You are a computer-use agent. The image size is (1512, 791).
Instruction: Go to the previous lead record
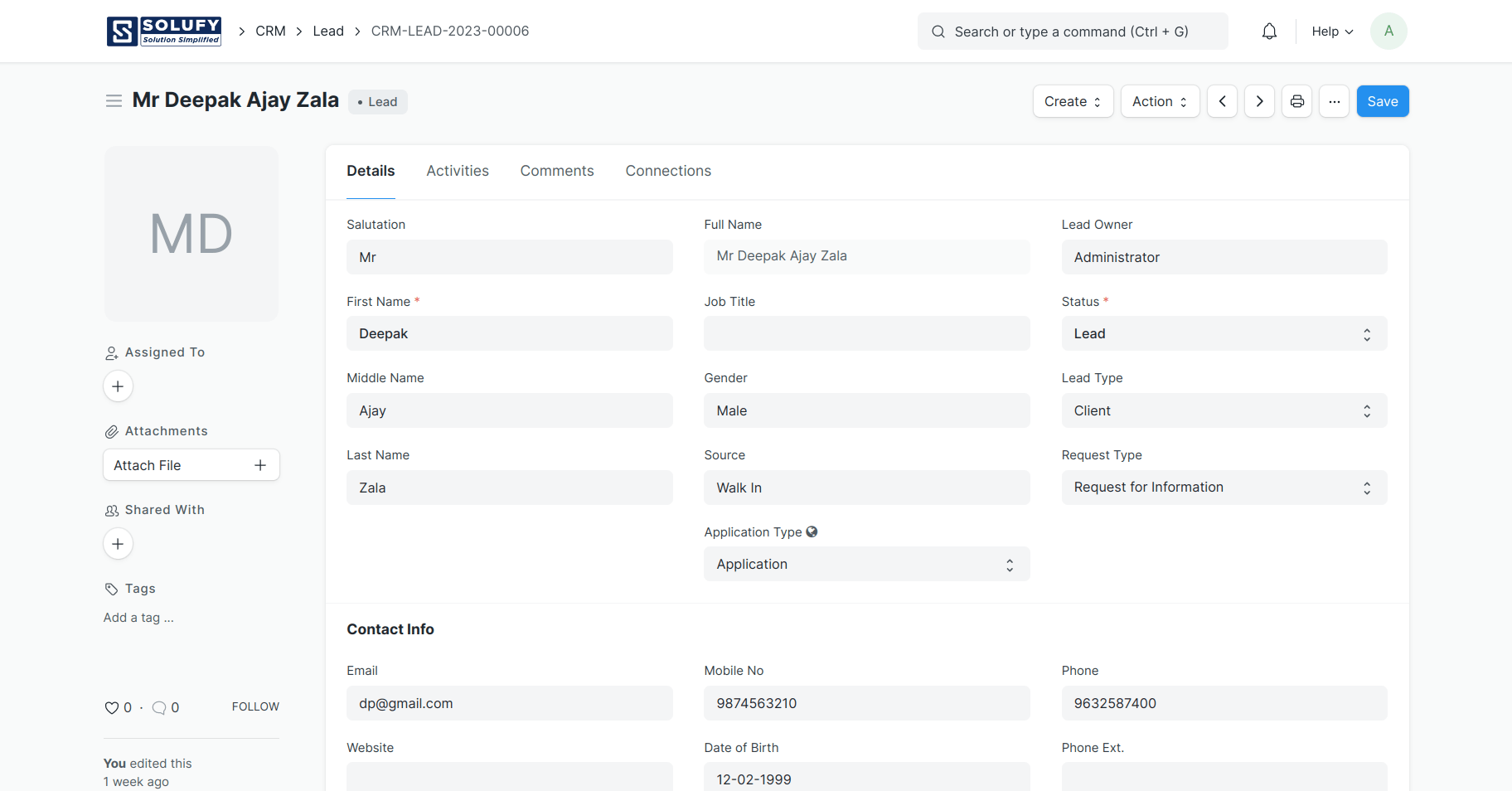[x=1222, y=101]
